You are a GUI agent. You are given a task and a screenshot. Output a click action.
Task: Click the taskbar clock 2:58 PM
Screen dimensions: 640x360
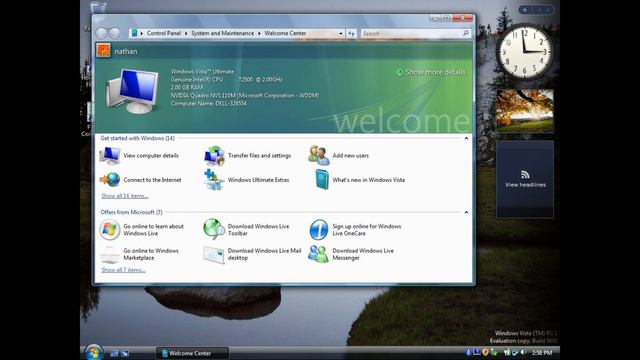542,353
